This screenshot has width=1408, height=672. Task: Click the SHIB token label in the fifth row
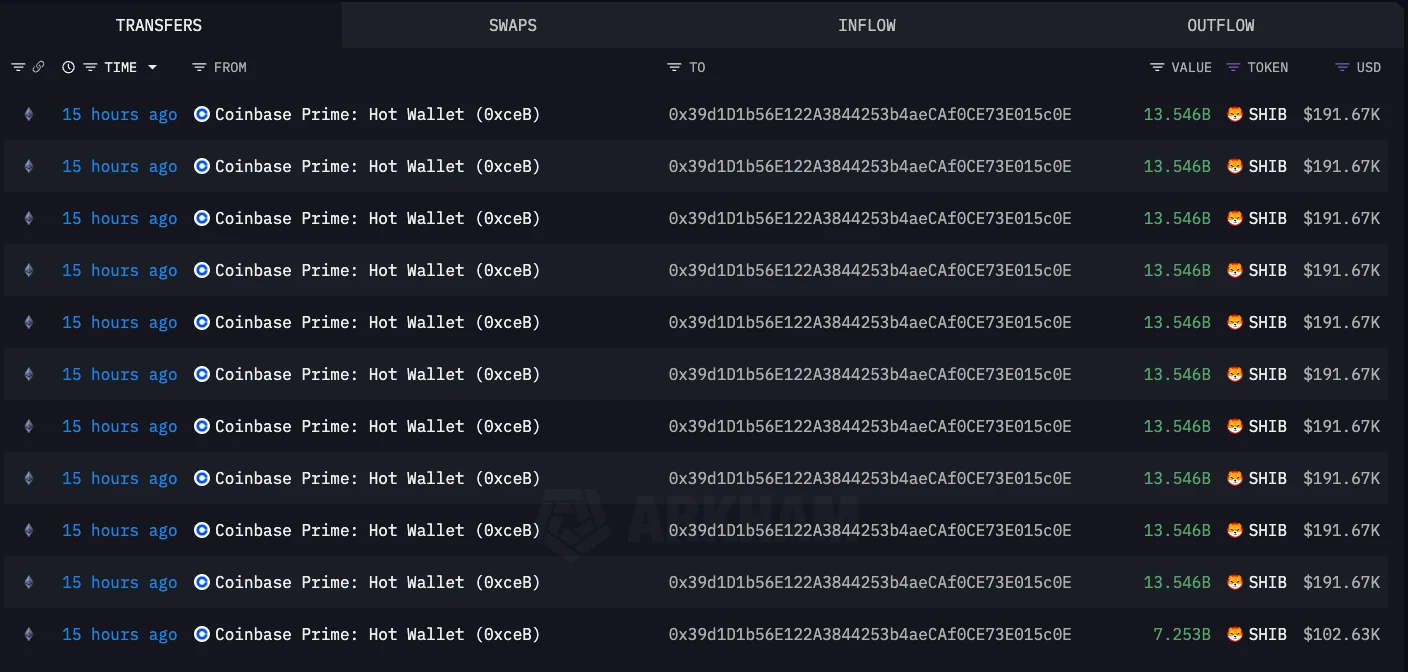coord(1267,322)
